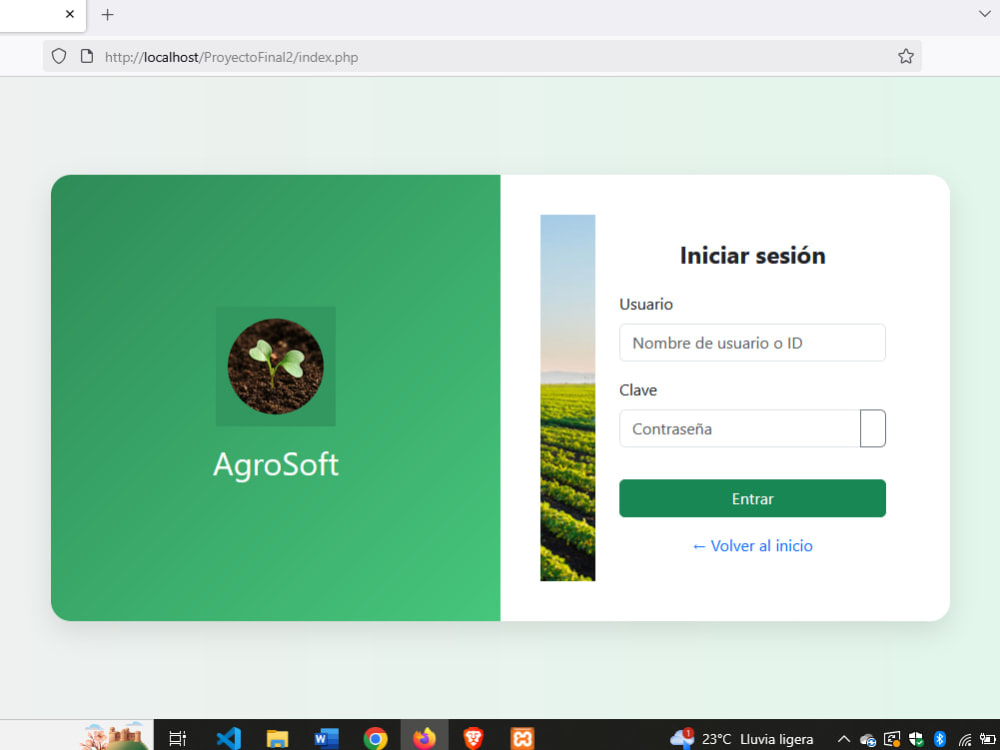Follow the Volver al inicio link
The width and height of the screenshot is (1000, 750).
pos(753,546)
